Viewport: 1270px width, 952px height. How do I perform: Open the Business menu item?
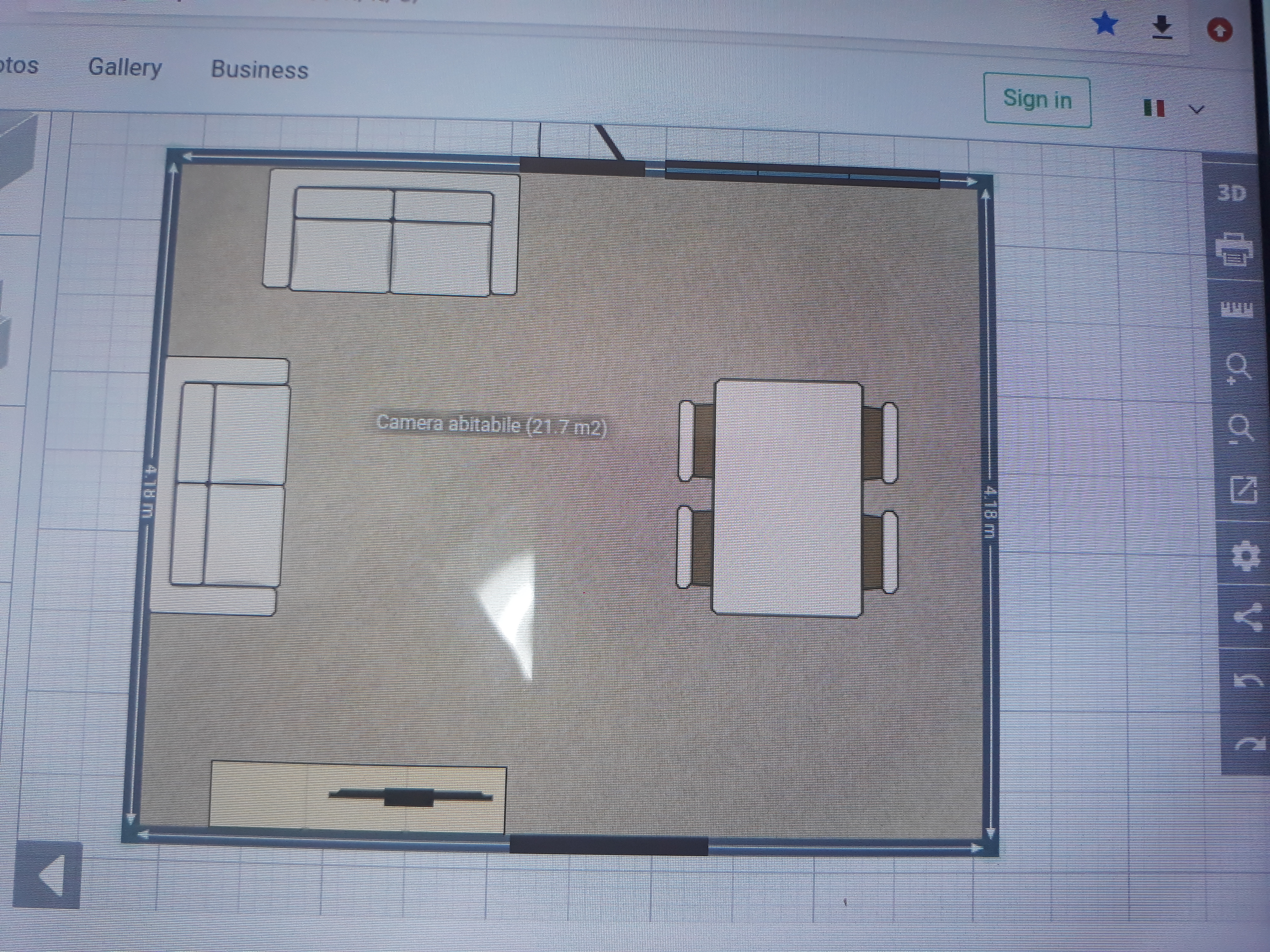[x=260, y=69]
